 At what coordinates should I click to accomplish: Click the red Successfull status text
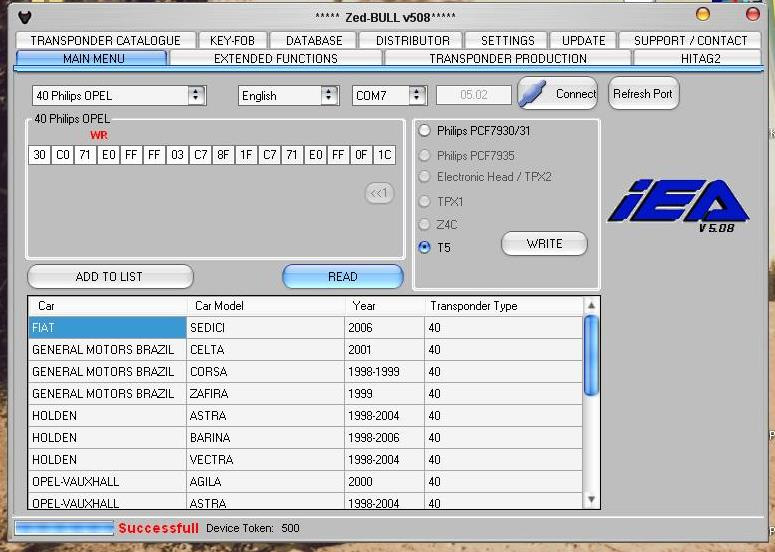[158, 528]
